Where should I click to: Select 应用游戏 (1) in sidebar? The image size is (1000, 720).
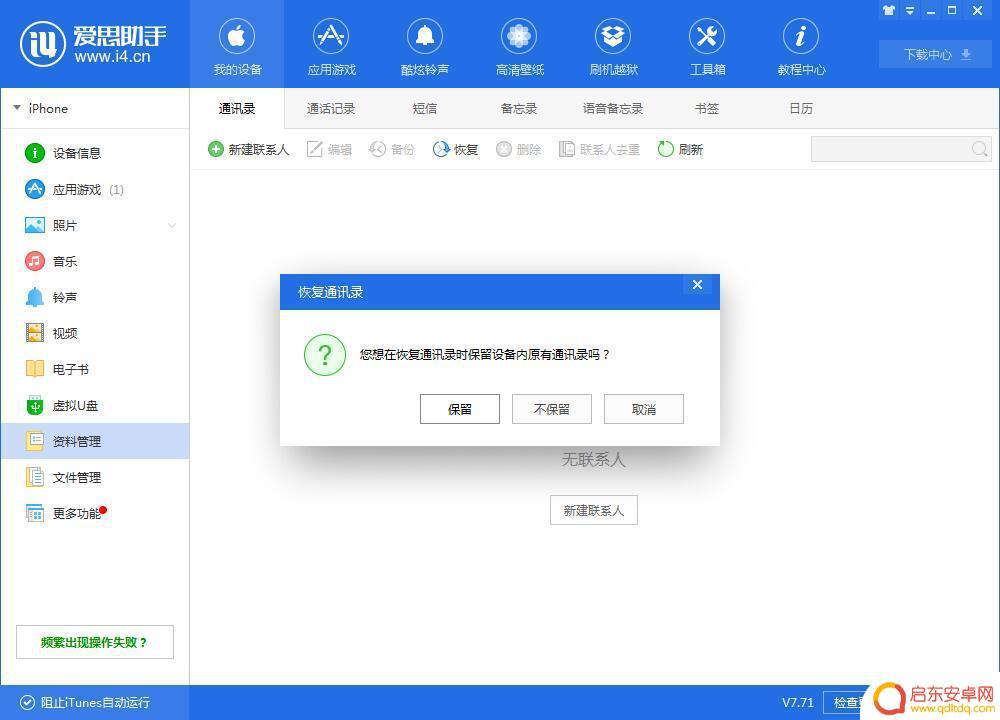[x=94, y=189]
